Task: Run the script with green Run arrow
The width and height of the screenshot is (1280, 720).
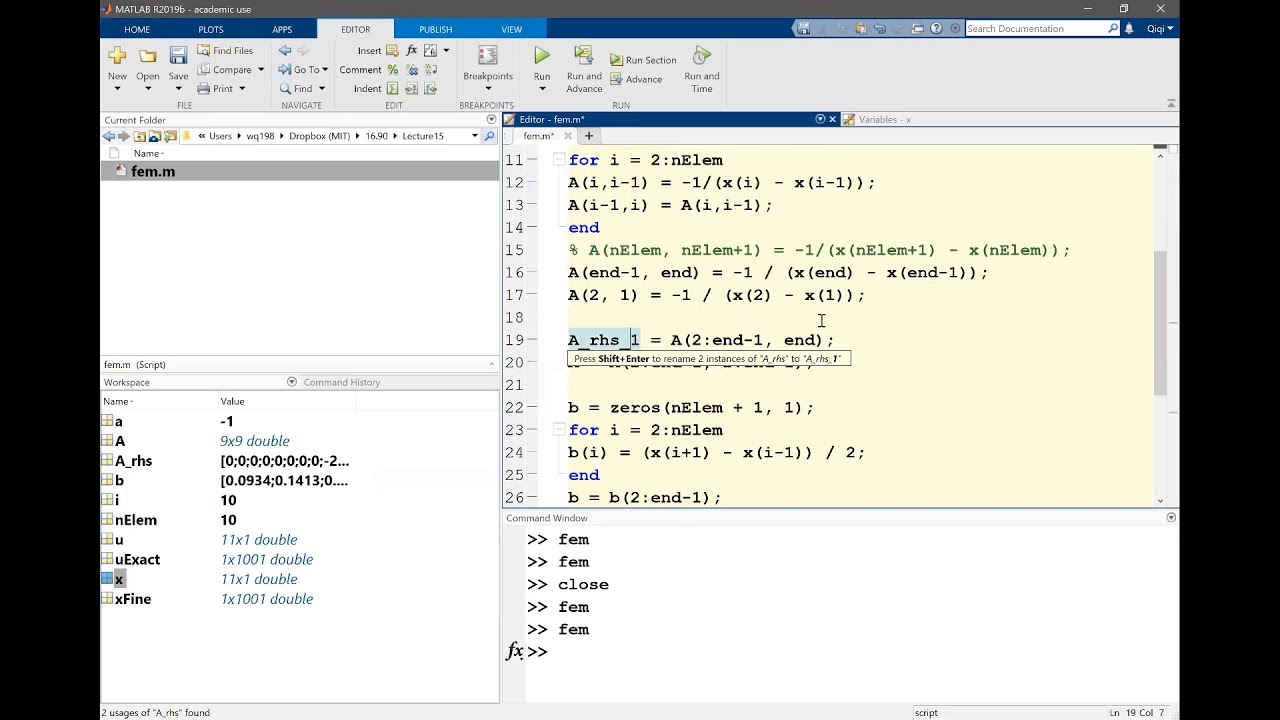Action: [x=542, y=56]
